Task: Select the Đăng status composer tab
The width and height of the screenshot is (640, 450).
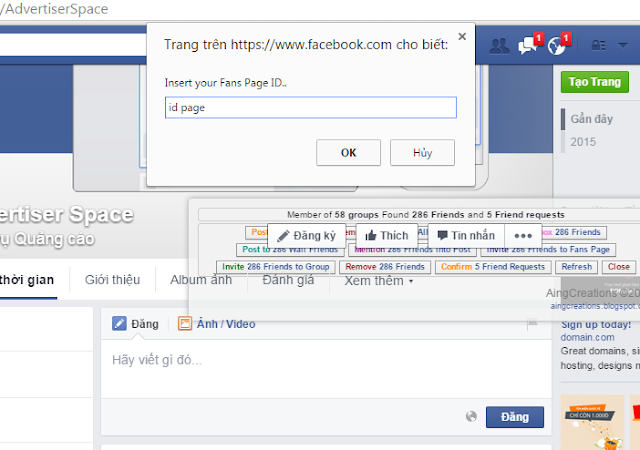Action: pyautogui.click(x=136, y=324)
